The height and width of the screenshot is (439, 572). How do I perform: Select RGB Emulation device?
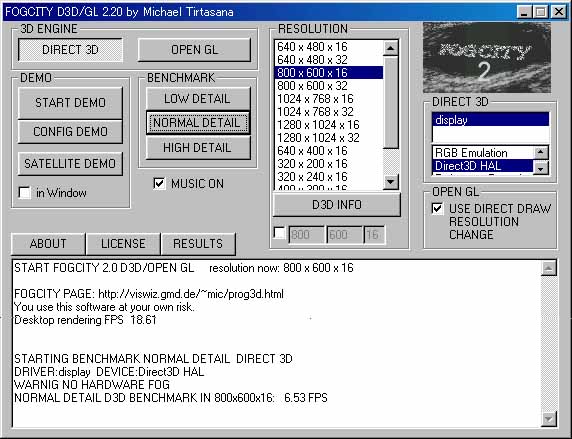coord(483,153)
